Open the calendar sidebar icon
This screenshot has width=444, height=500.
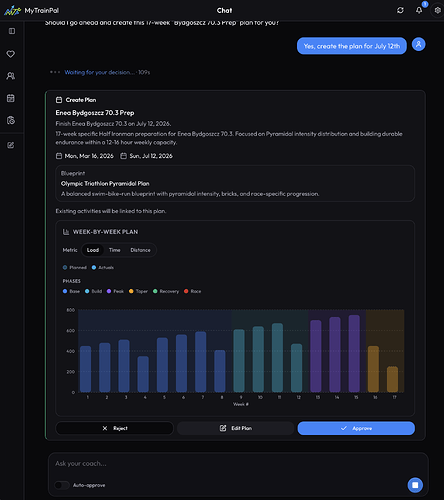pos(11,98)
